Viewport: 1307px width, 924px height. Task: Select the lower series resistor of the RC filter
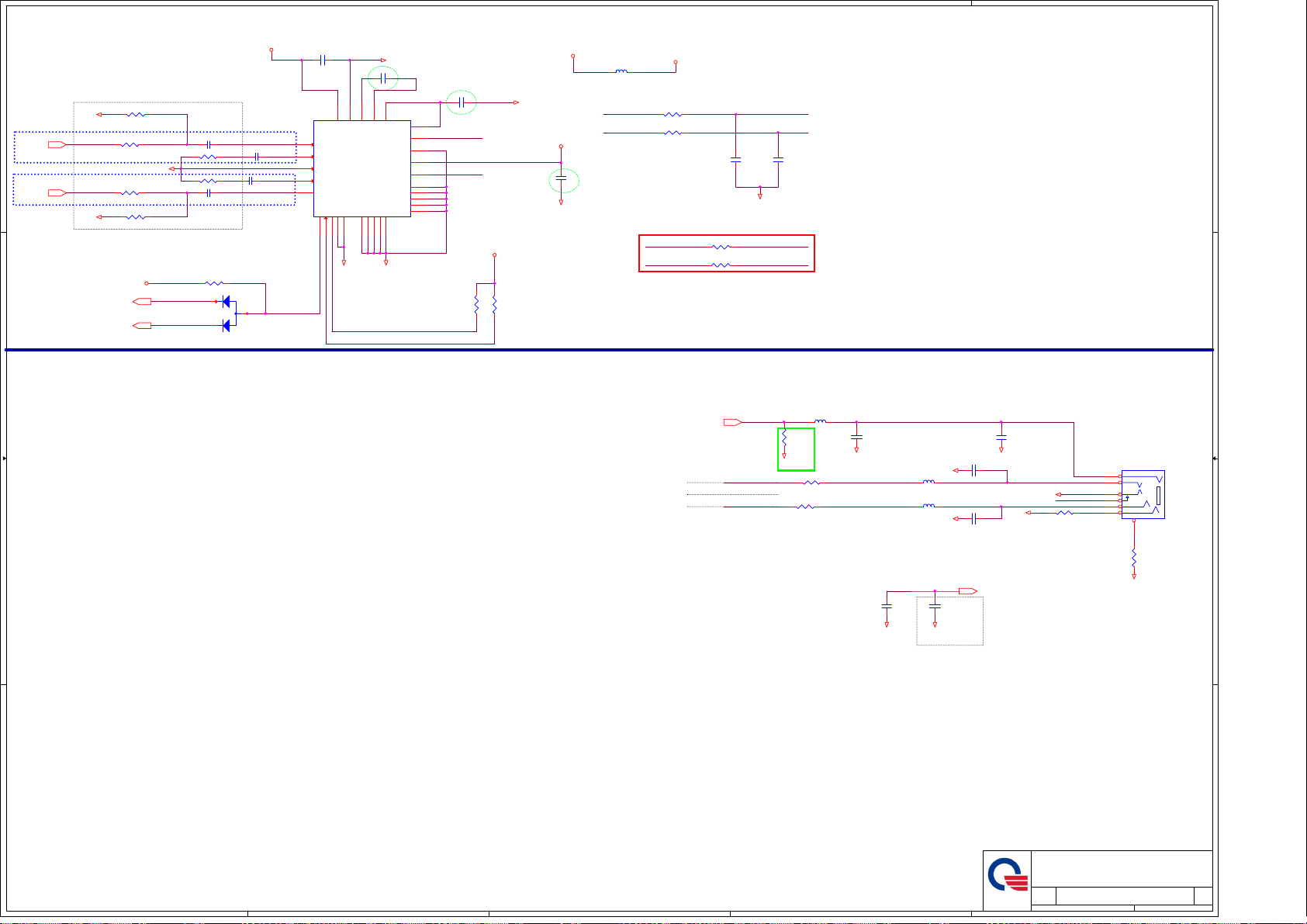point(673,133)
